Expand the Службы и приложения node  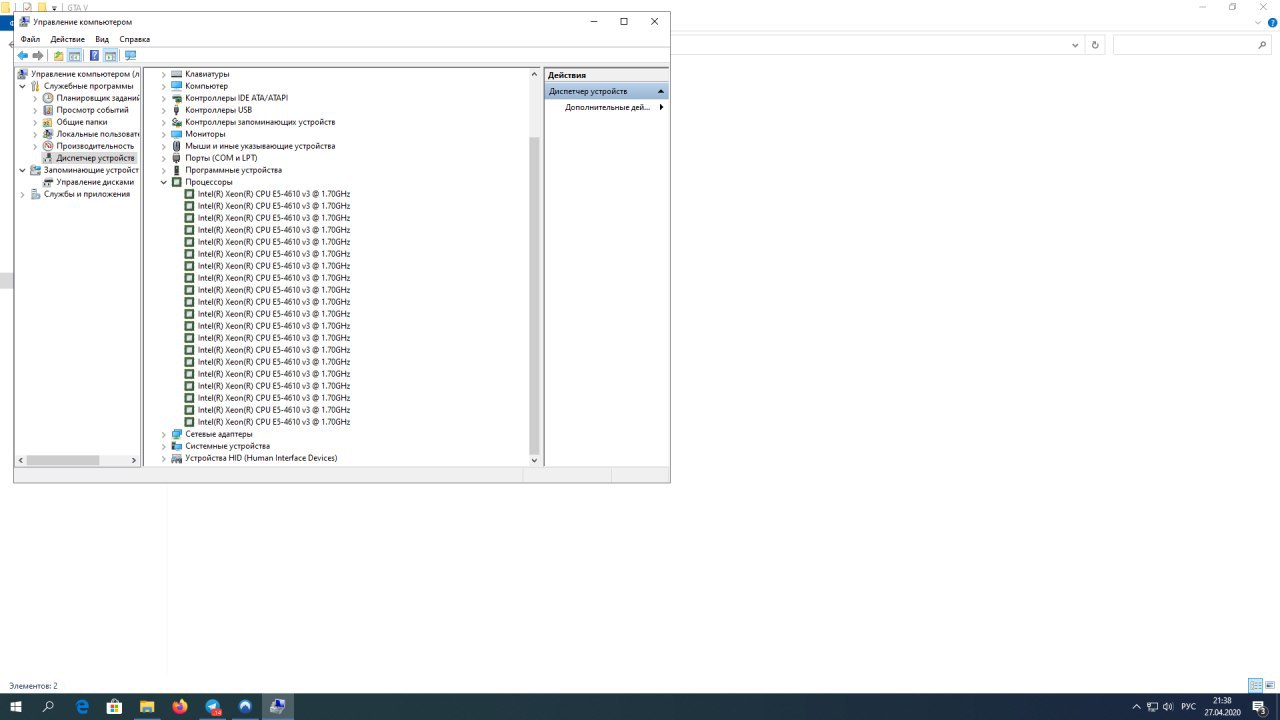point(22,194)
